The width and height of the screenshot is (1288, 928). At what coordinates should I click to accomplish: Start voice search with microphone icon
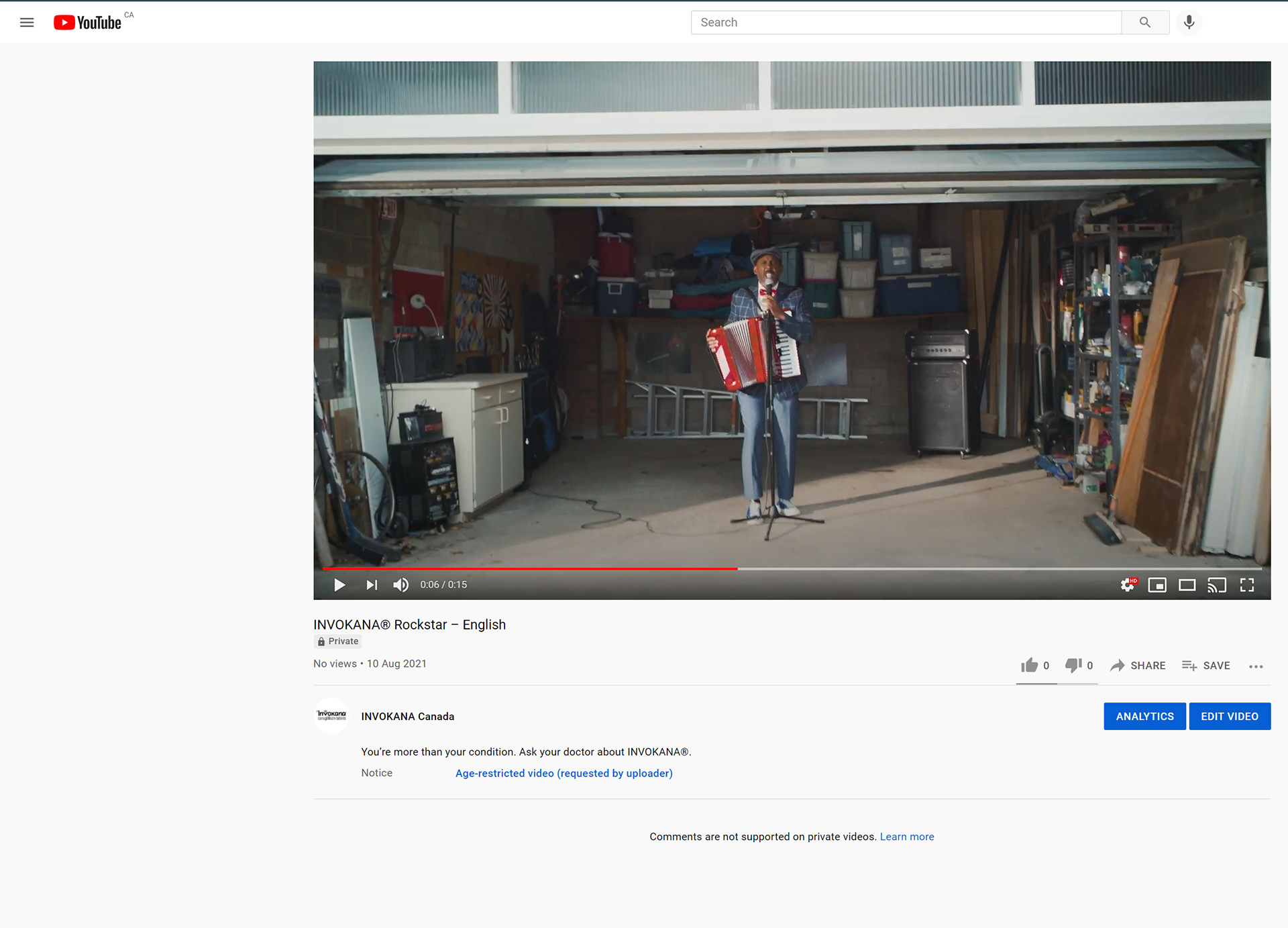[1189, 22]
